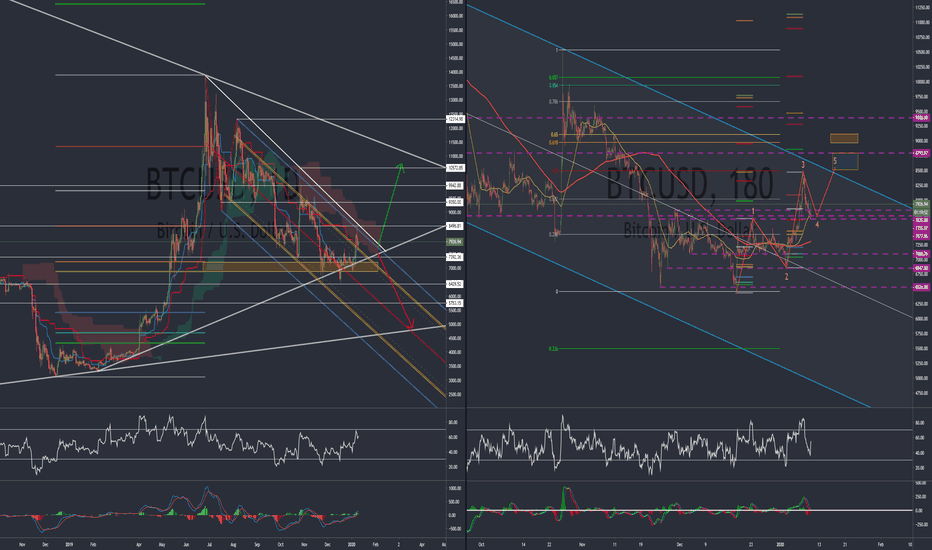Click the 16000.00 tick on left price axis
932x550 pixels.
[455, 16]
